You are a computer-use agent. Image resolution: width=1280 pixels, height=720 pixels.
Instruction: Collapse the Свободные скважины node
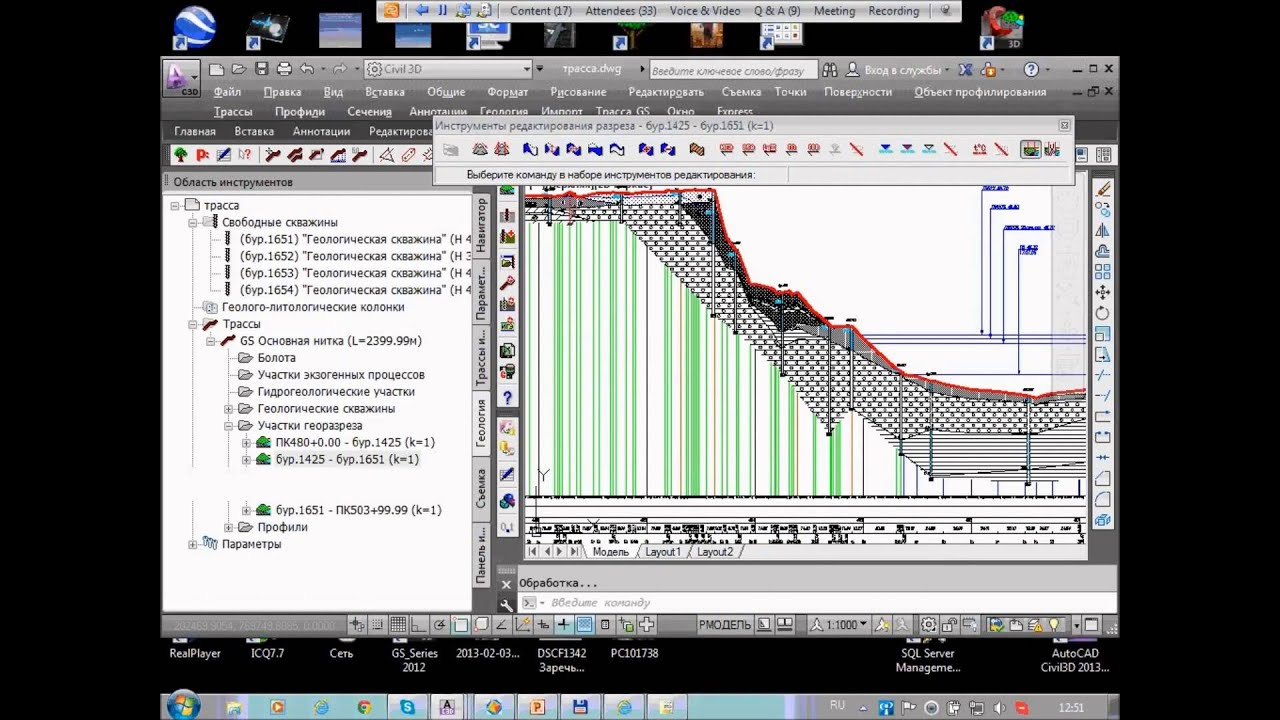193,222
